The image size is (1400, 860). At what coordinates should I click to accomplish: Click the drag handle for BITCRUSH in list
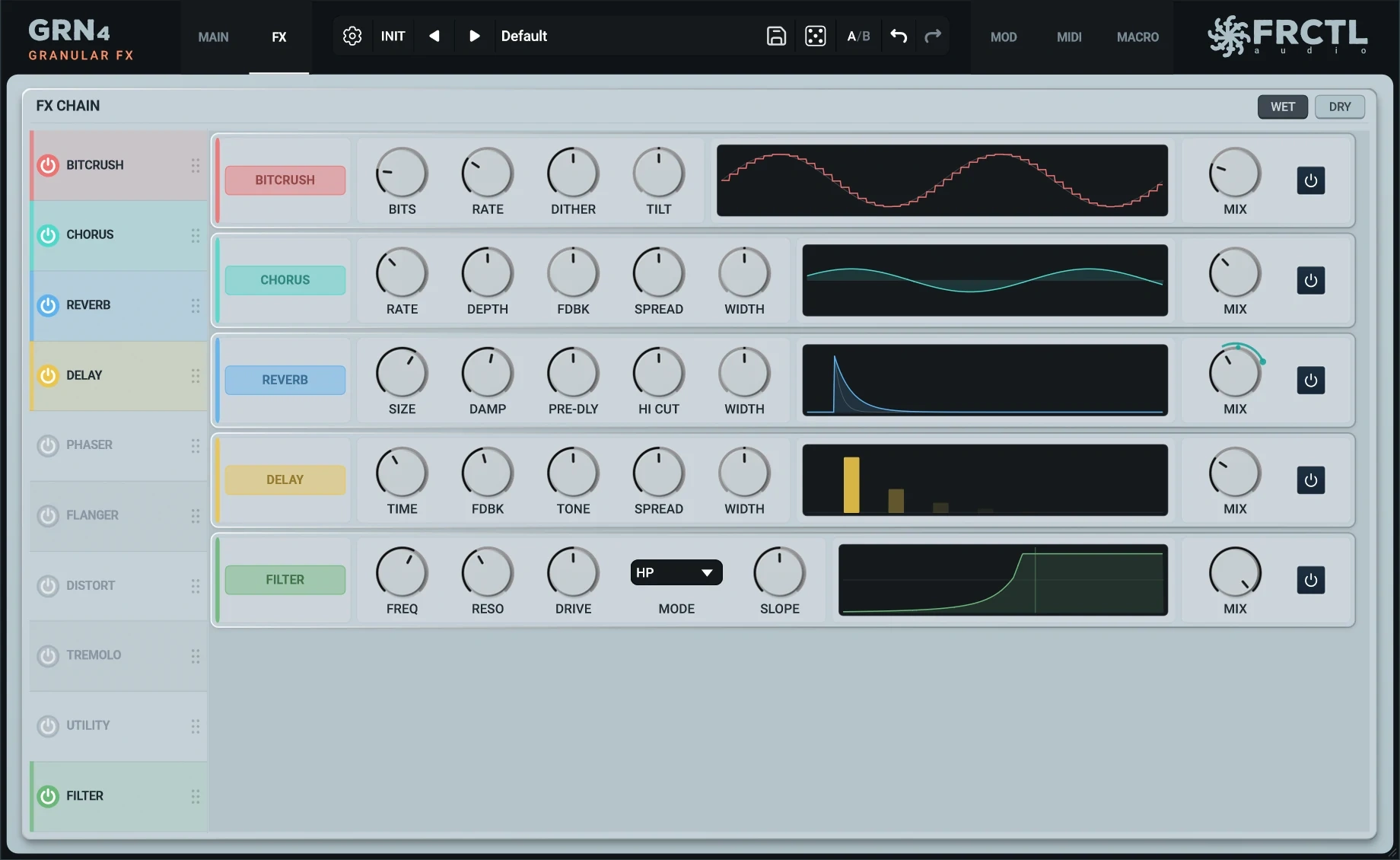(x=196, y=165)
